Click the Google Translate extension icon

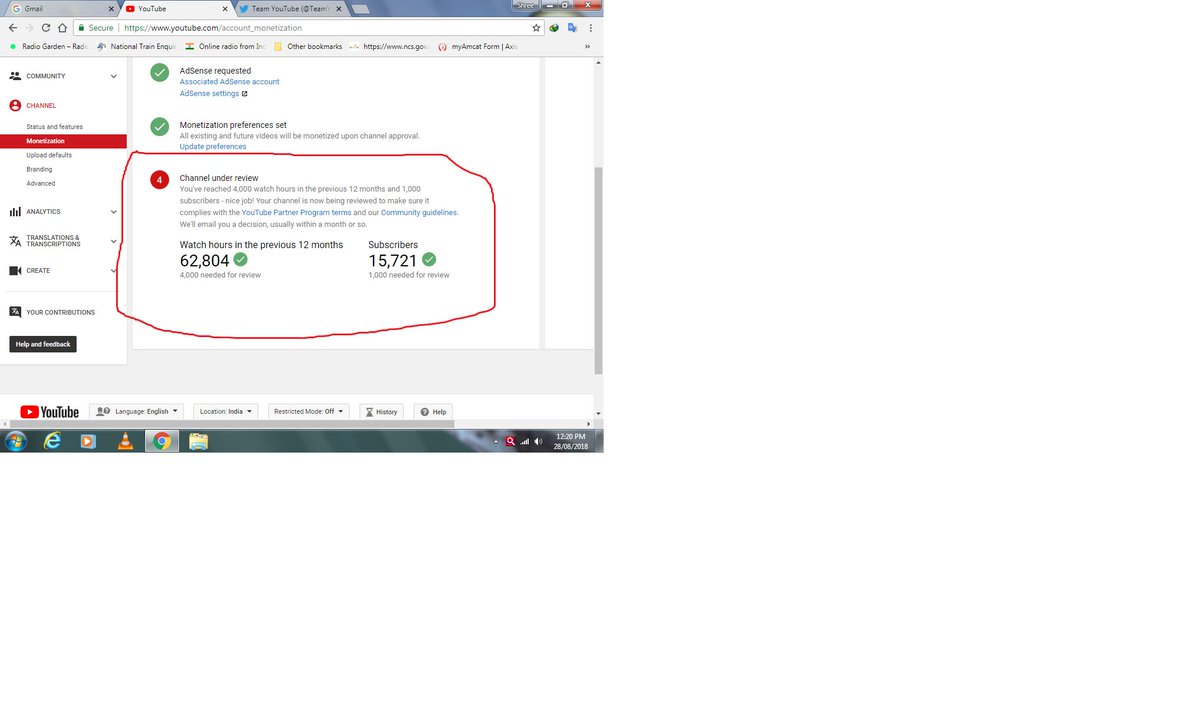click(x=573, y=28)
